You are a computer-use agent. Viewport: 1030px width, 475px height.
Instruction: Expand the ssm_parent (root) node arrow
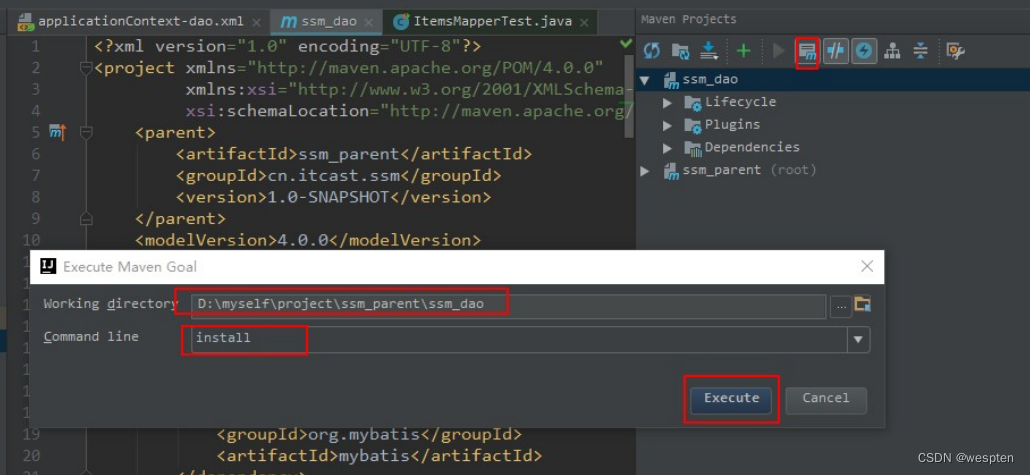[x=645, y=171]
